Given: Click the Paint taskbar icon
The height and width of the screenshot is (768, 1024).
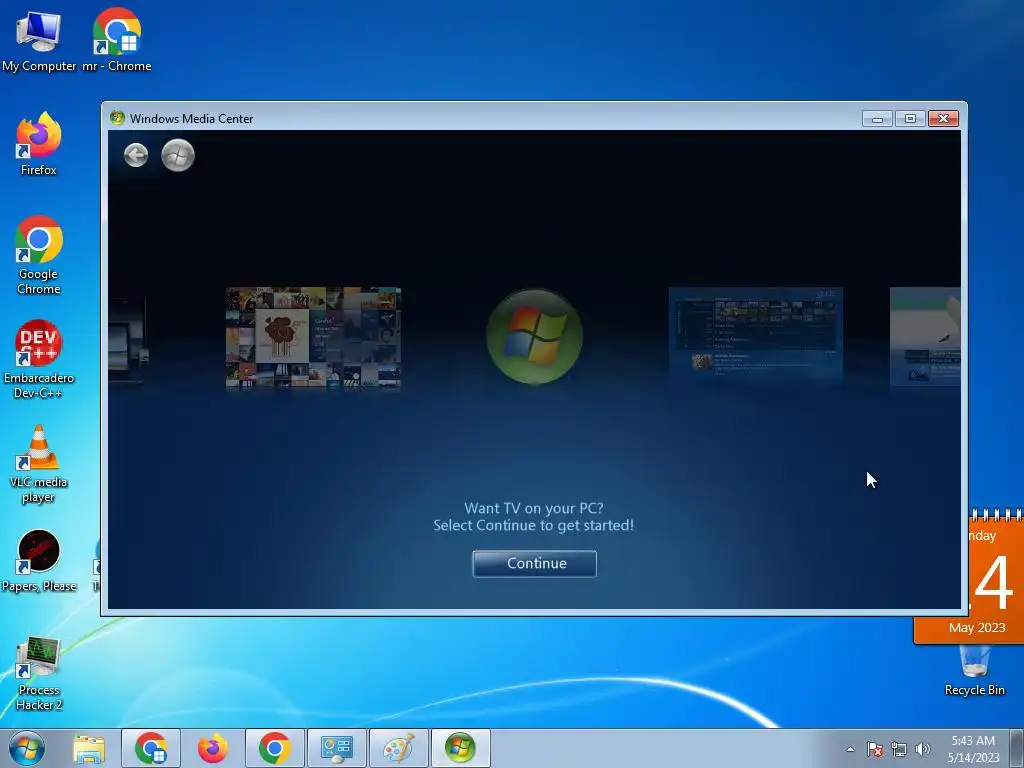Looking at the screenshot, I should 399,748.
